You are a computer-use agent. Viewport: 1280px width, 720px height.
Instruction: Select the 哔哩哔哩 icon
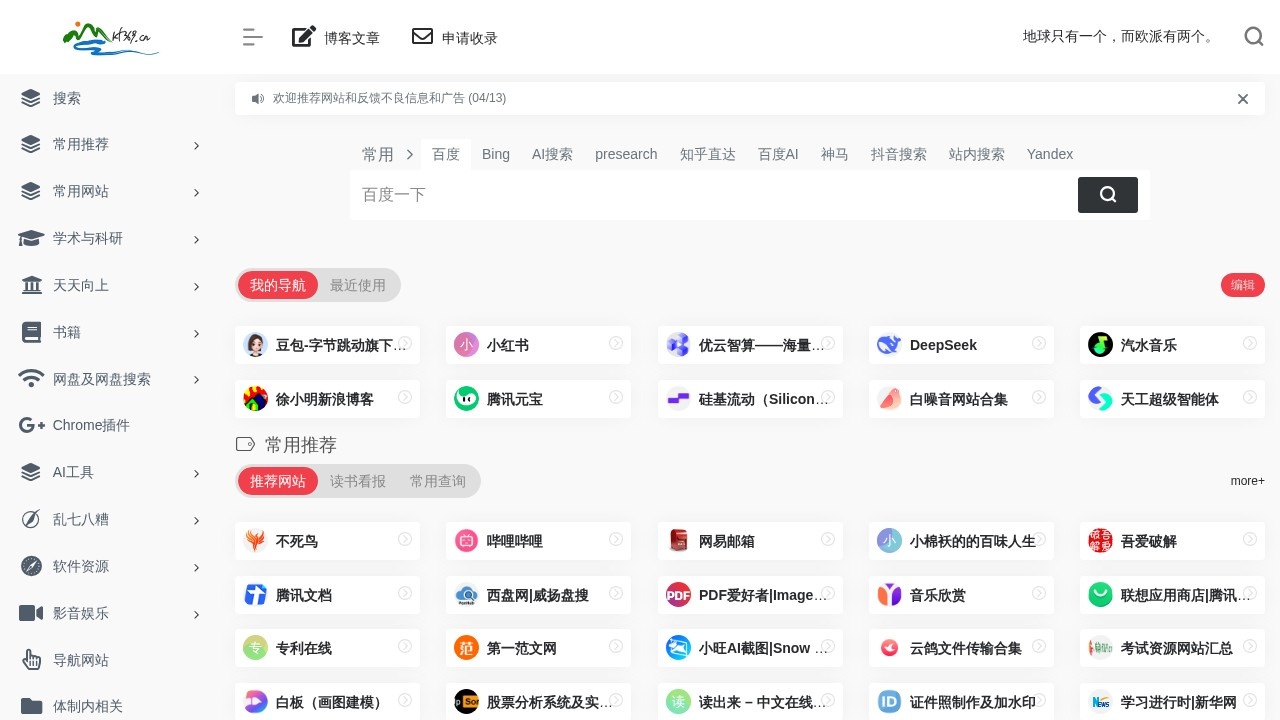[466, 540]
